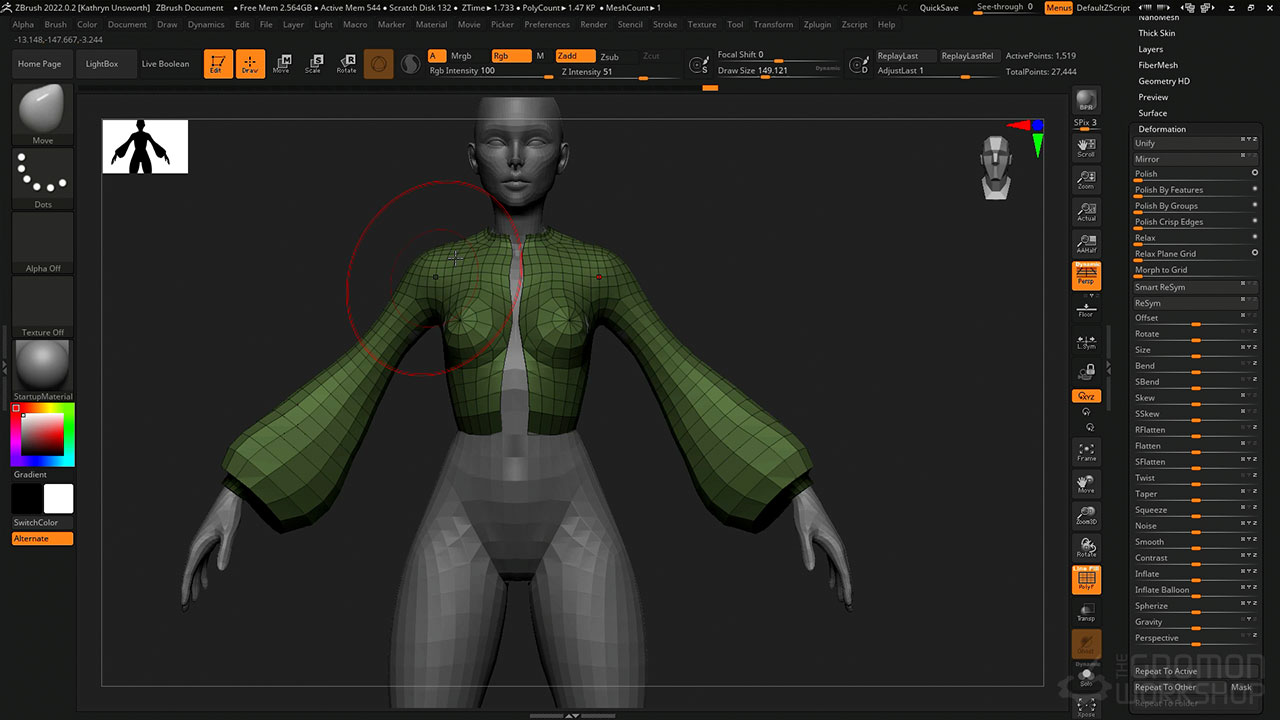Image resolution: width=1280 pixels, height=720 pixels.
Task: Click the Frame mesh icon
Action: tap(1086, 452)
